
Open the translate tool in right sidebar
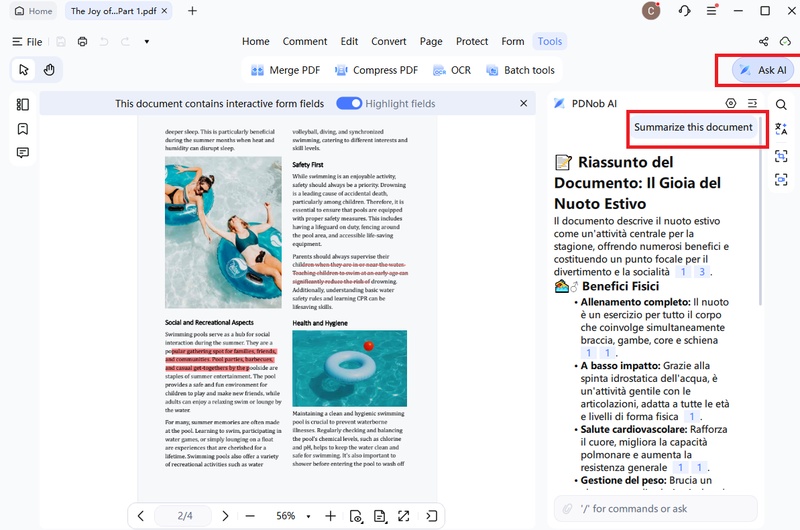(x=781, y=129)
